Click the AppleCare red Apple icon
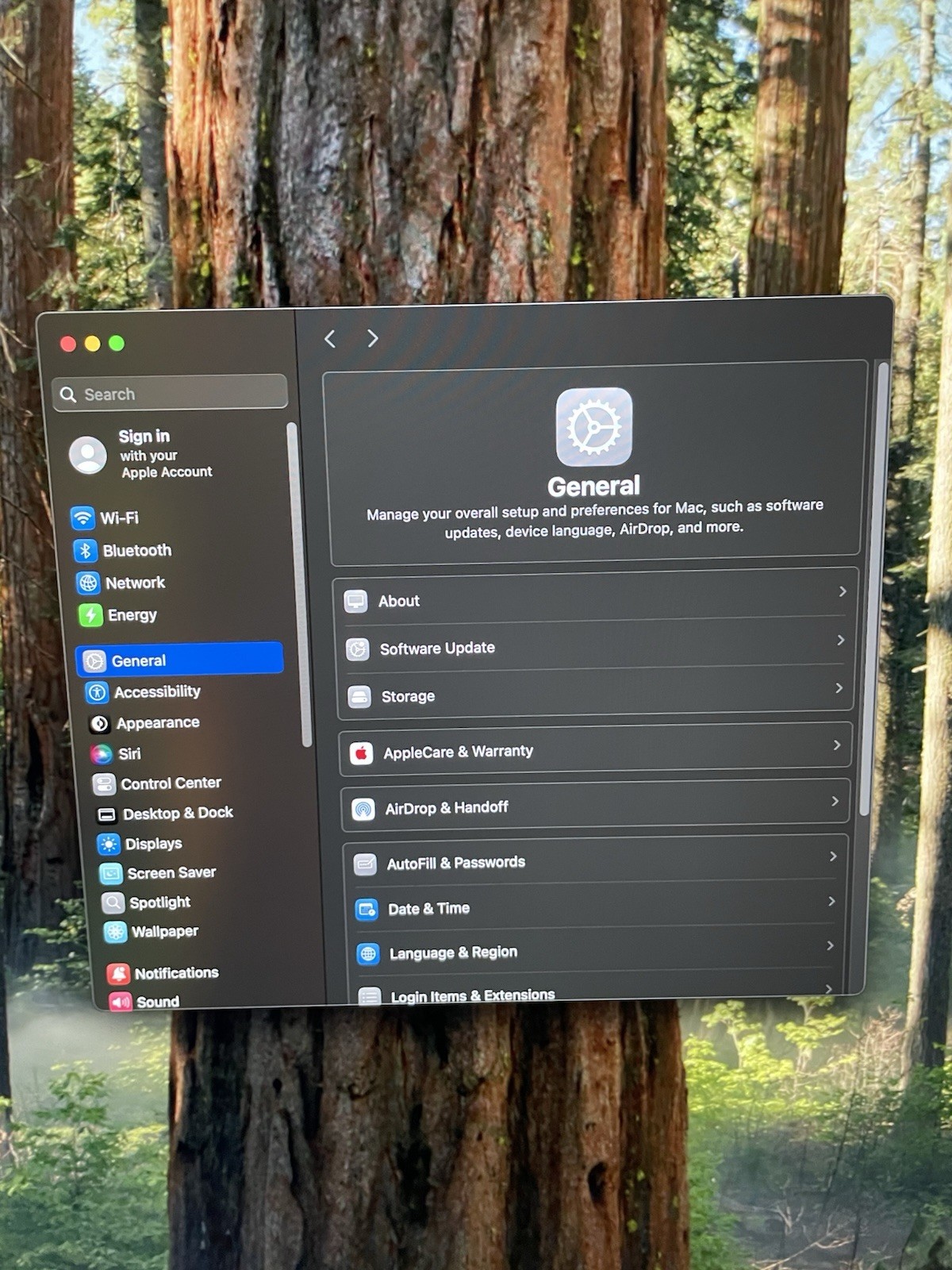Viewport: 952px width, 1270px height. 362,753
